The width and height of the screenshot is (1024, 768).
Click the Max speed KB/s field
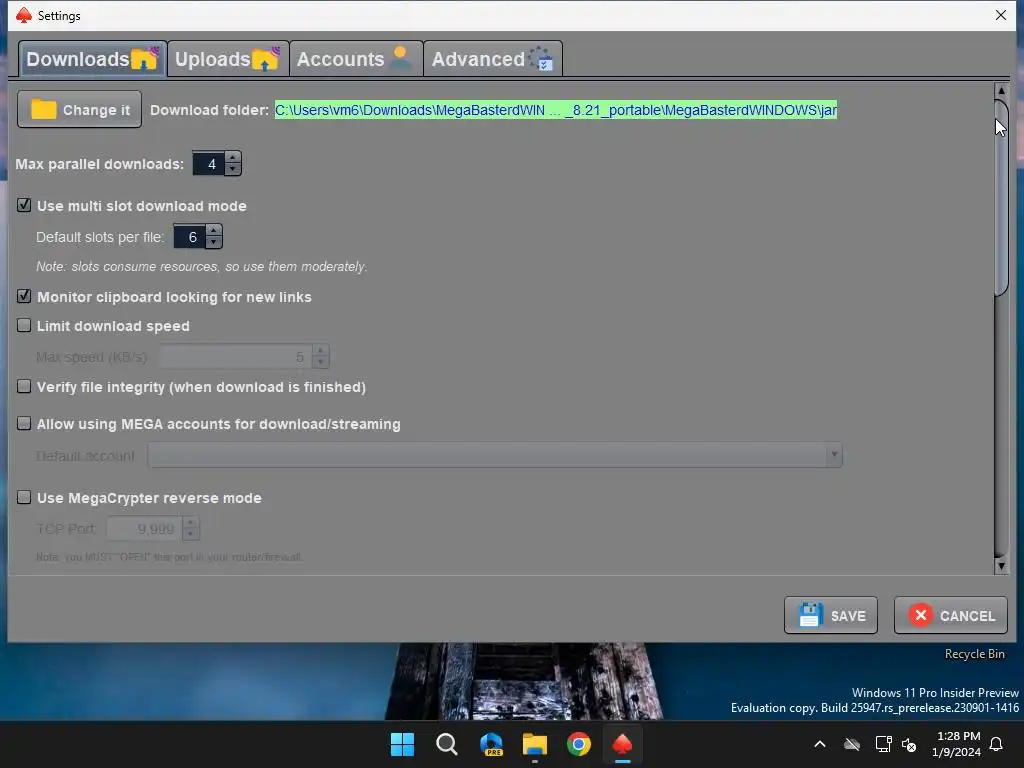tap(235, 357)
